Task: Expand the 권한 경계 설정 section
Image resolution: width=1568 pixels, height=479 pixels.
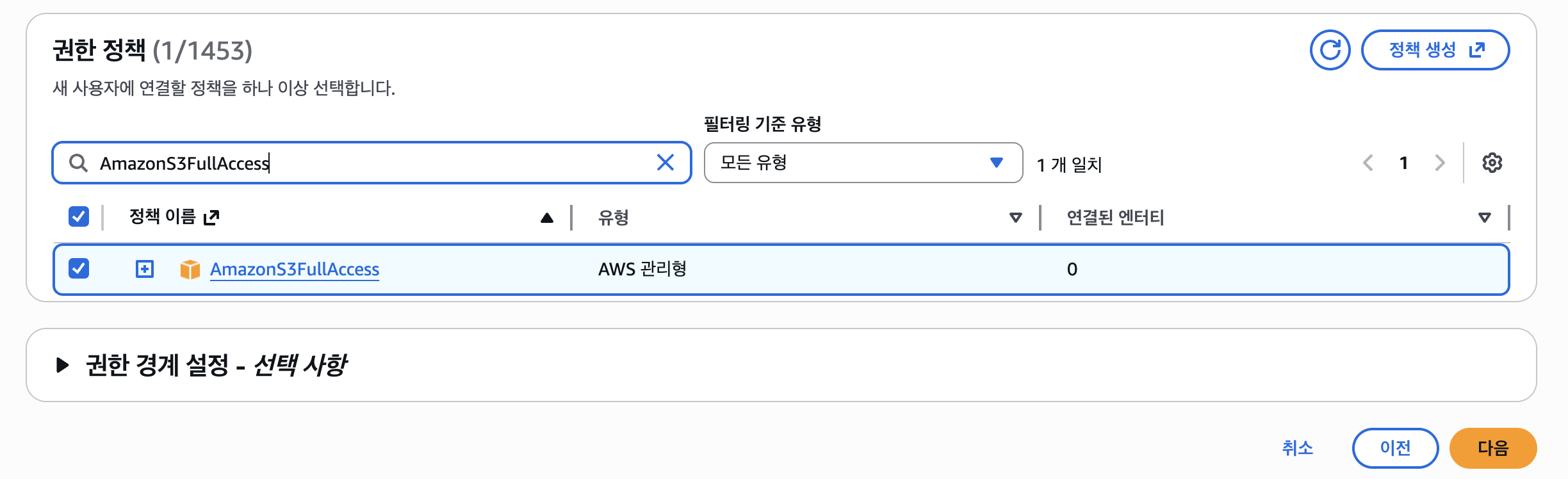Action: click(x=62, y=365)
